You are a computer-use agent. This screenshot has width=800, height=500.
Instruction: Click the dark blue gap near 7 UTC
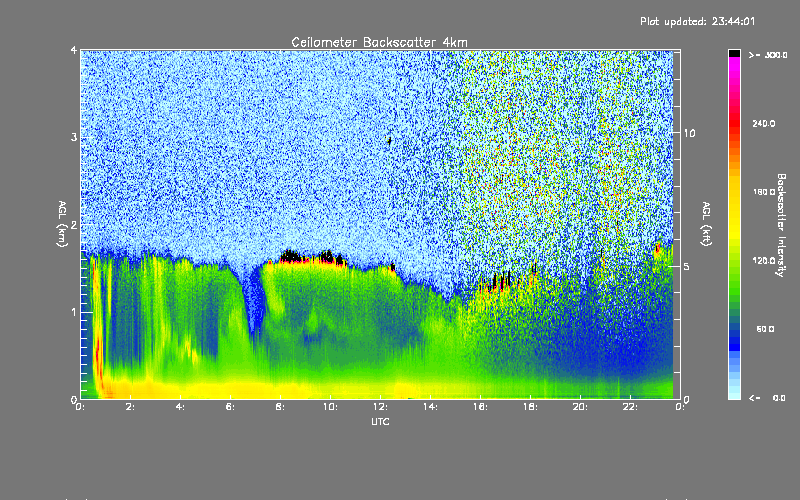(254, 301)
